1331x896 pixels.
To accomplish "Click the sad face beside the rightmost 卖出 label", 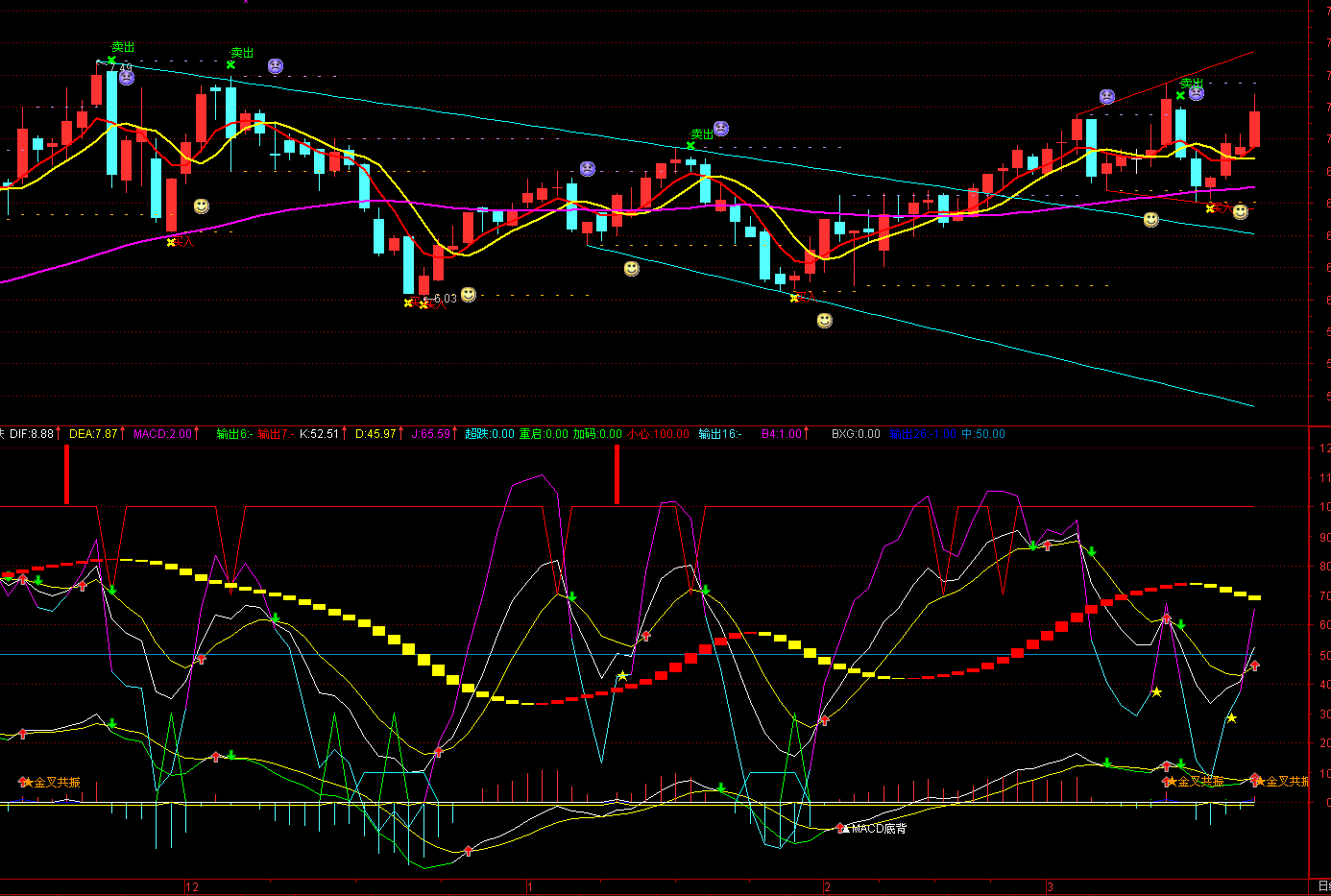I will tap(1197, 93).
